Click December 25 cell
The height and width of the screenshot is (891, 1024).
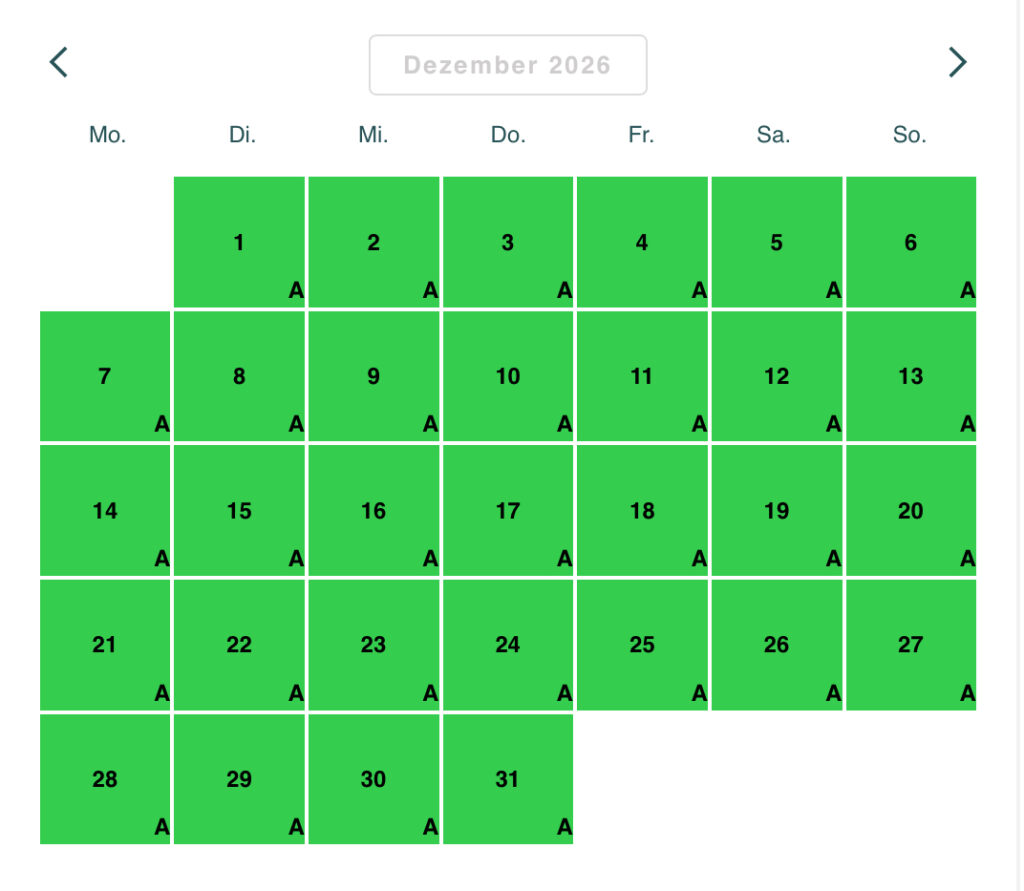tap(642, 644)
